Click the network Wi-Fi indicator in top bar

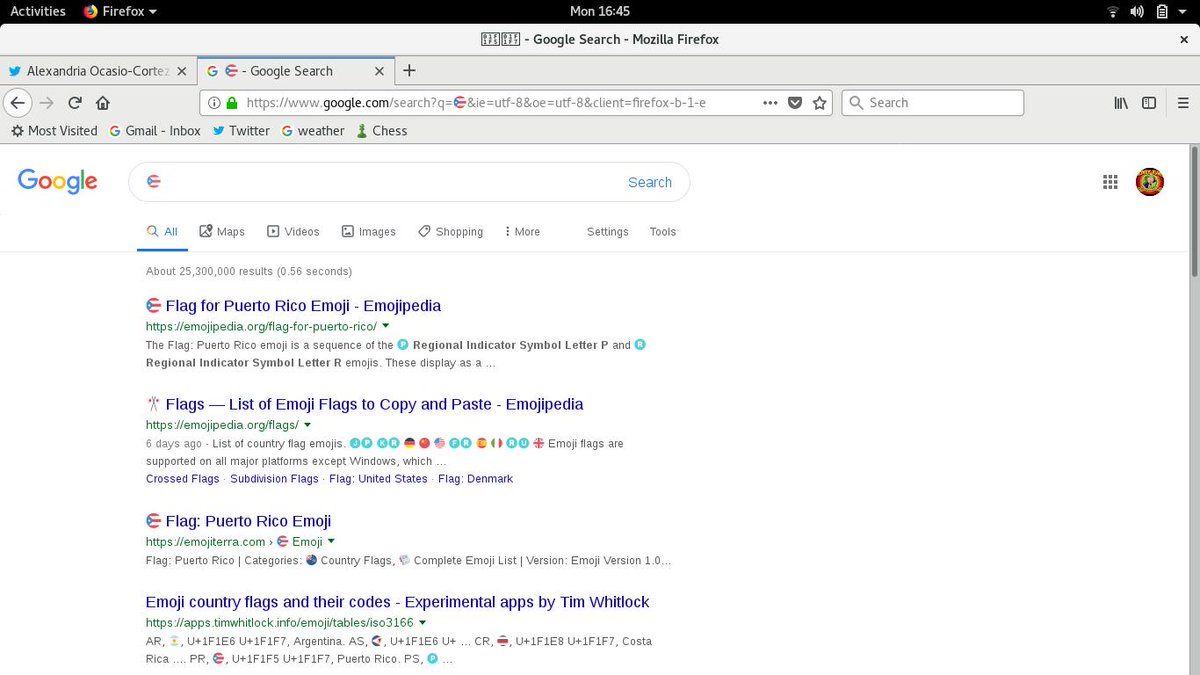pos(1113,12)
